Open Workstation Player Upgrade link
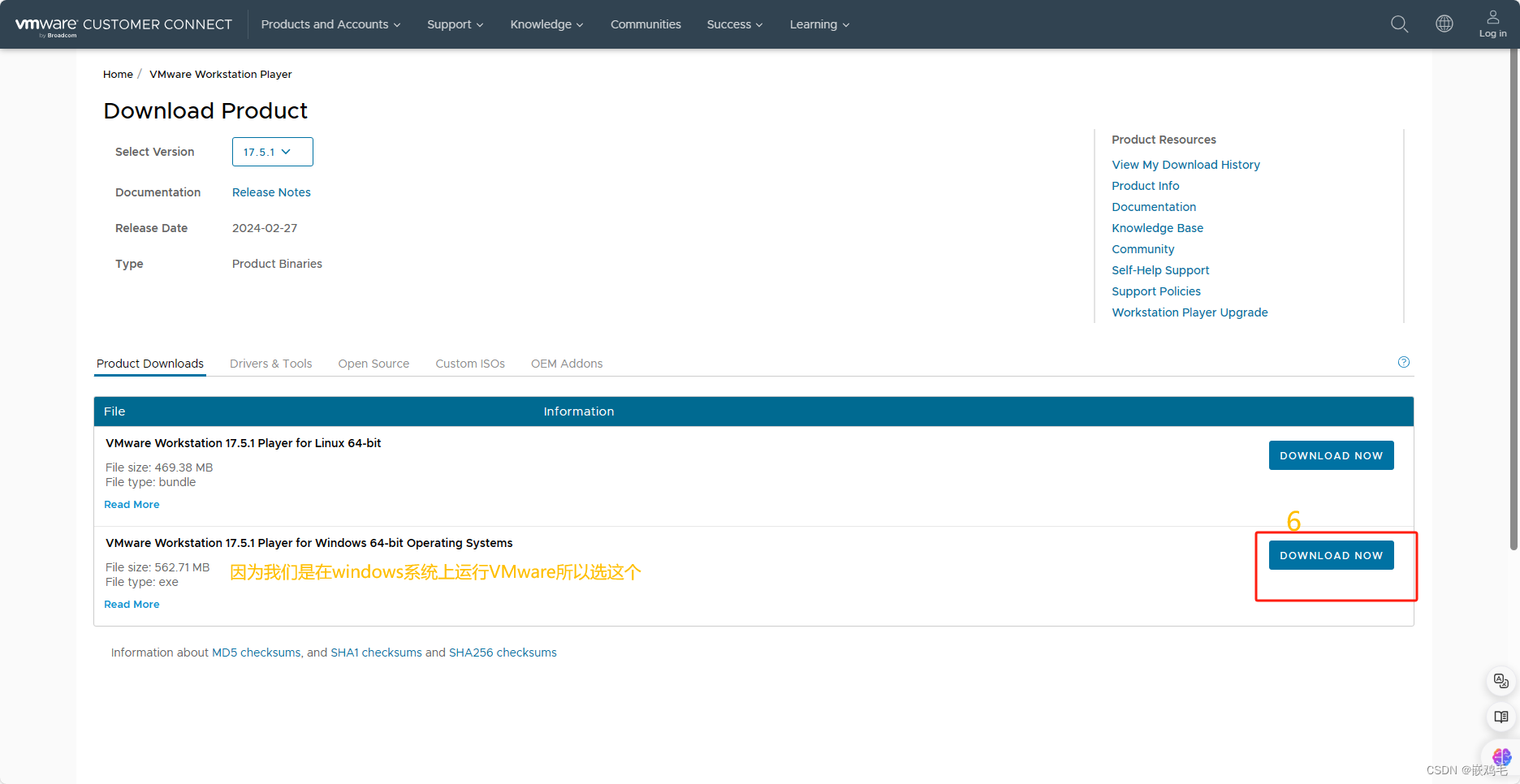 (1190, 312)
